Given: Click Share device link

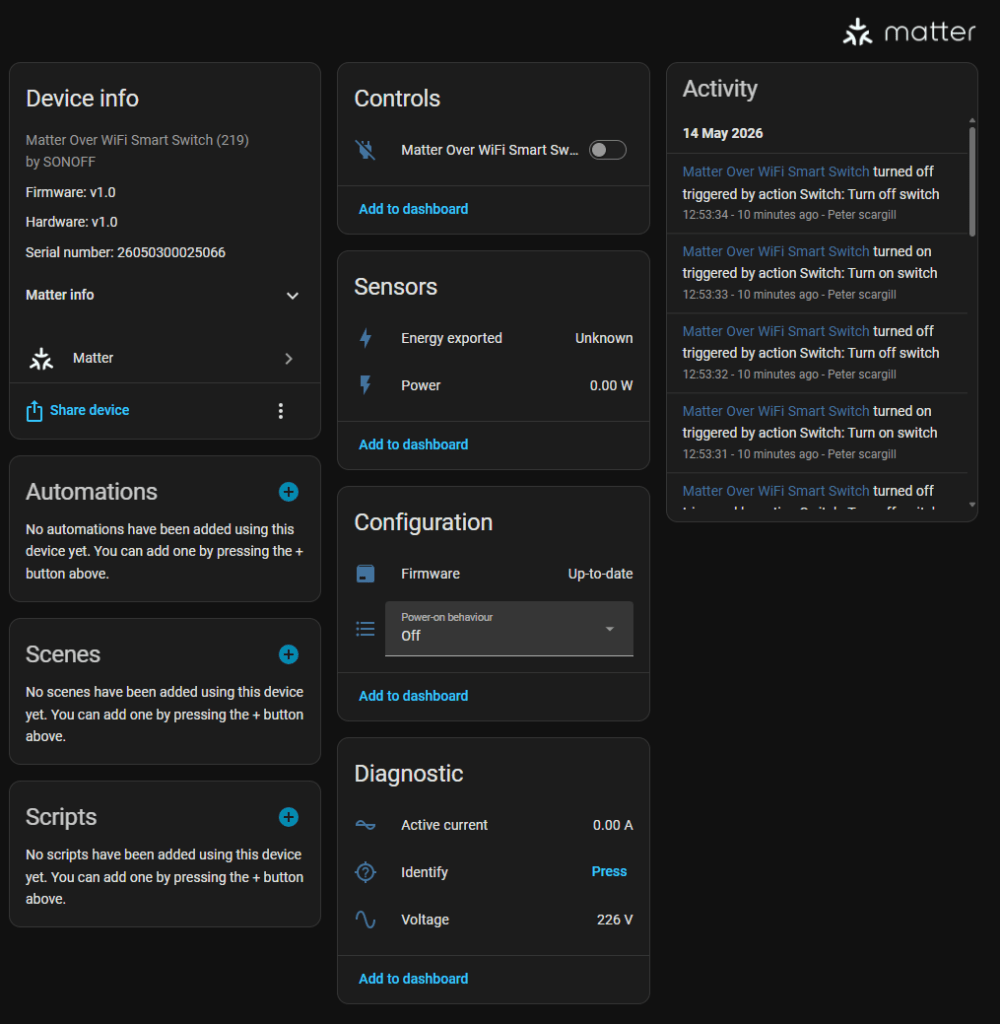Looking at the screenshot, I should click(89, 410).
